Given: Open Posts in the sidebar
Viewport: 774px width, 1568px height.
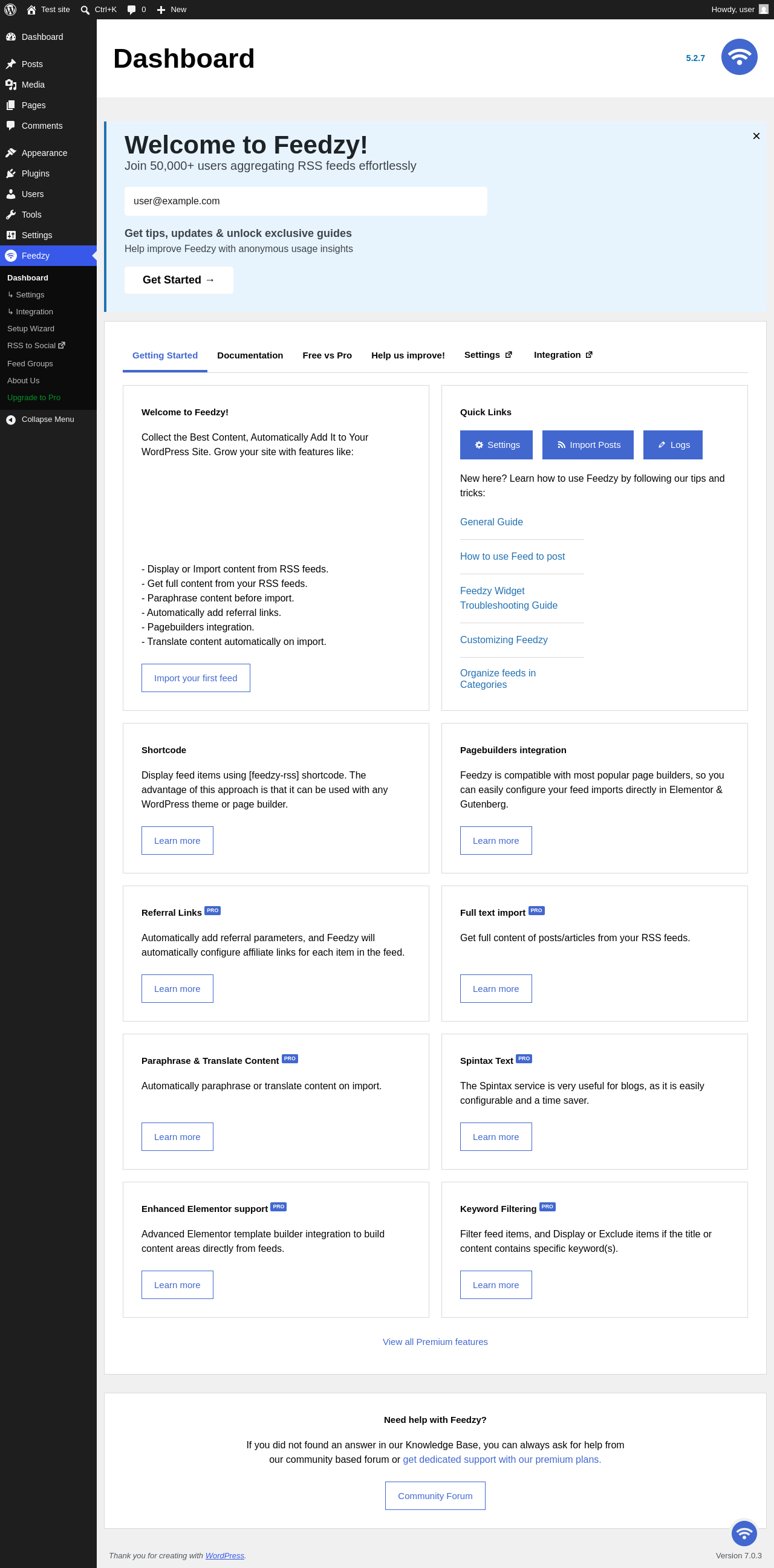Looking at the screenshot, I should point(48,64).
